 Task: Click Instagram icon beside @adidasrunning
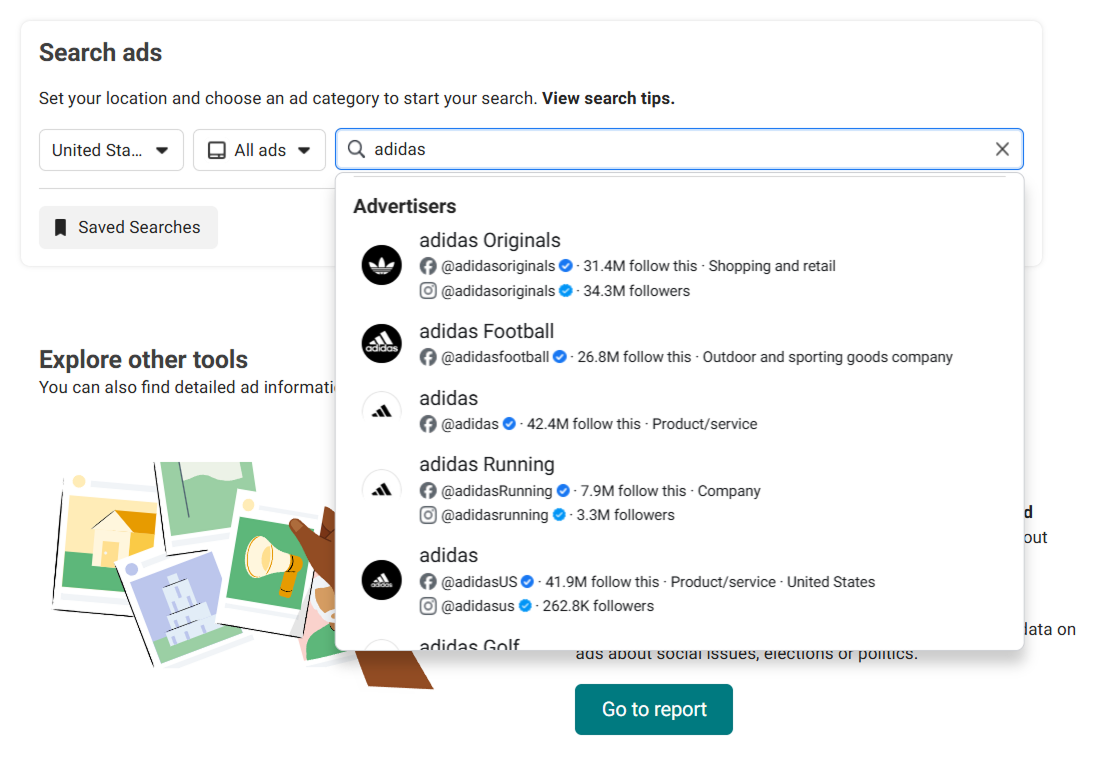coord(428,515)
